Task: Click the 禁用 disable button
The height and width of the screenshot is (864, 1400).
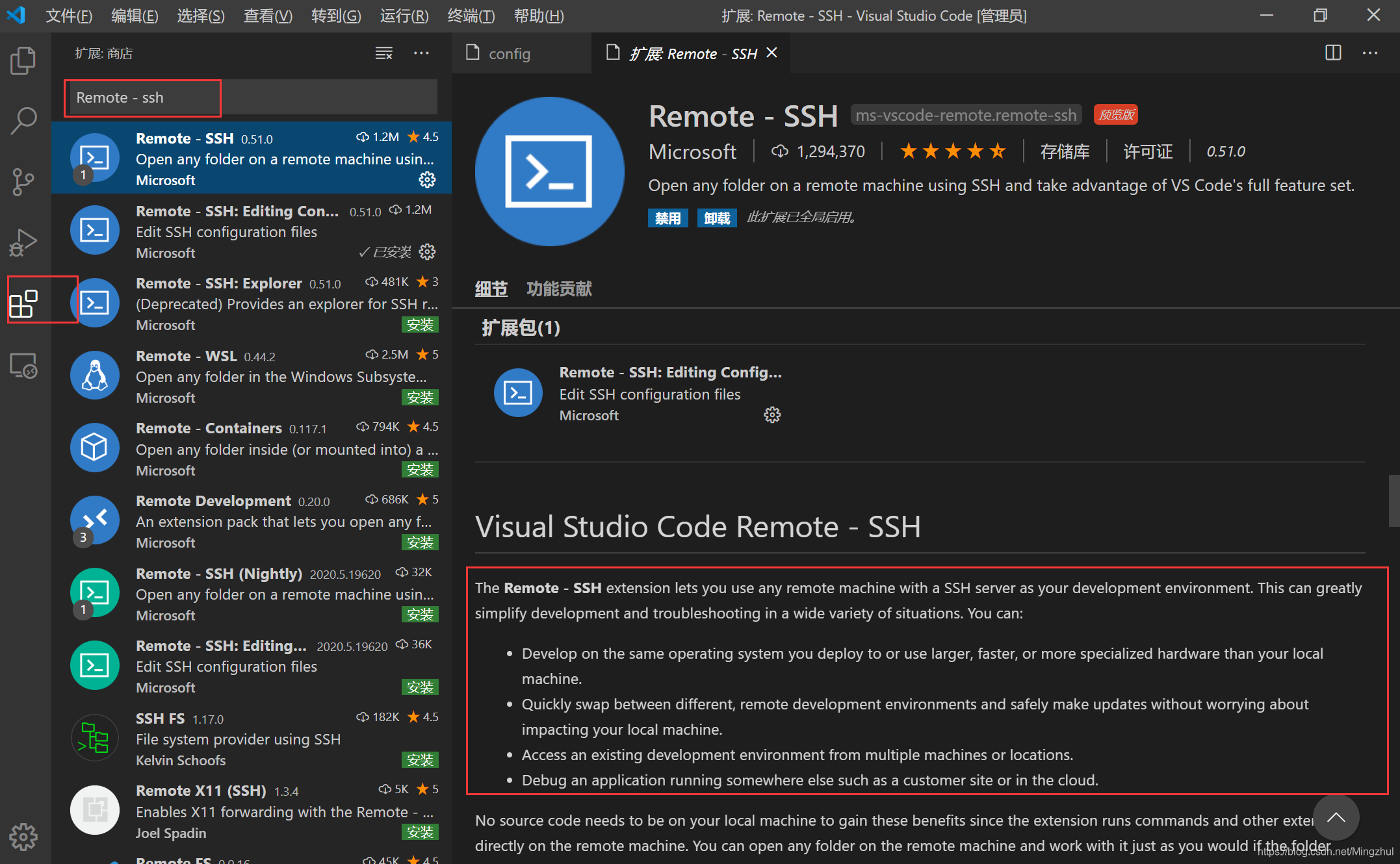Action: tap(668, 218)
